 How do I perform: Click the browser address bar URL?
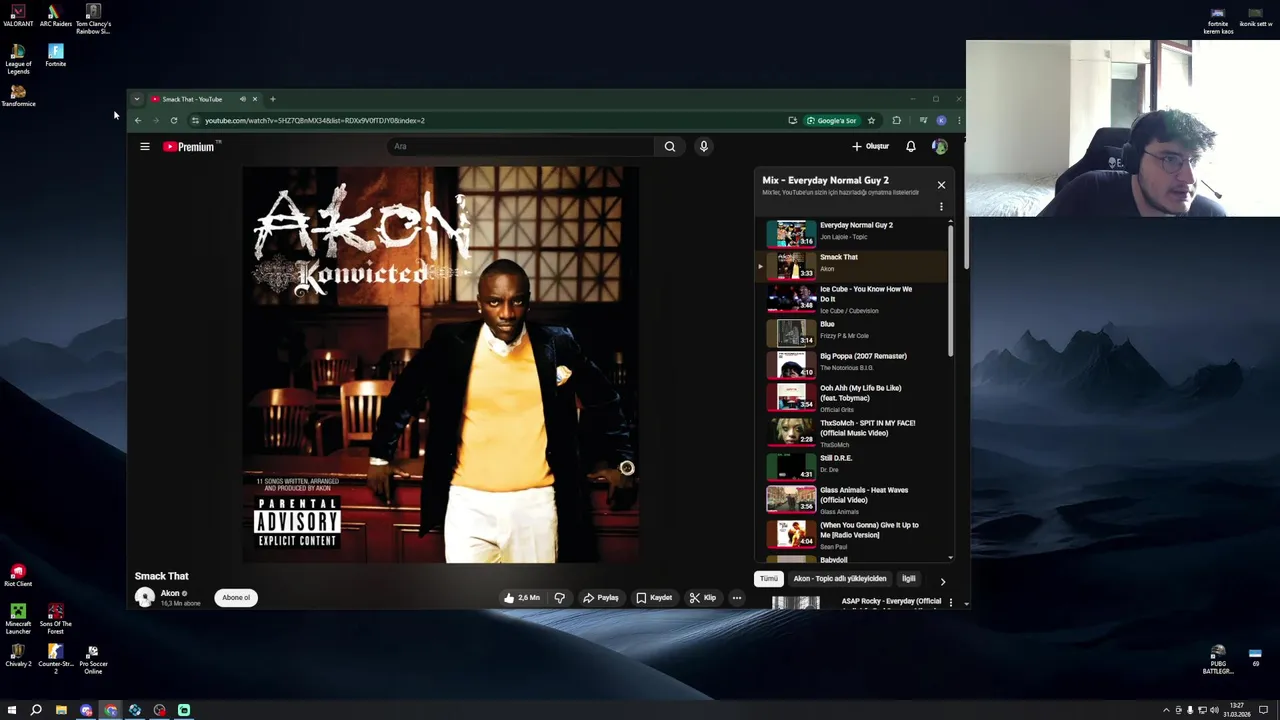click(315, 121)
